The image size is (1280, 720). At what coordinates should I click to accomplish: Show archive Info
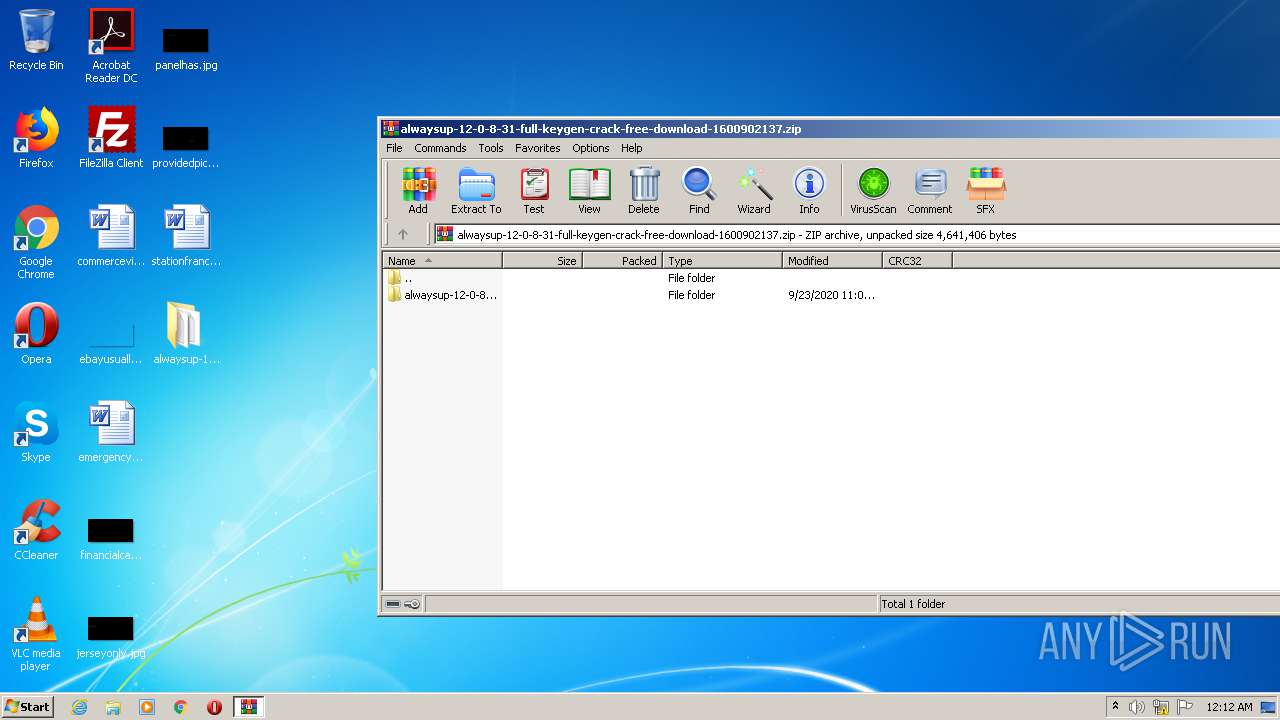click(x=809, y=191)
